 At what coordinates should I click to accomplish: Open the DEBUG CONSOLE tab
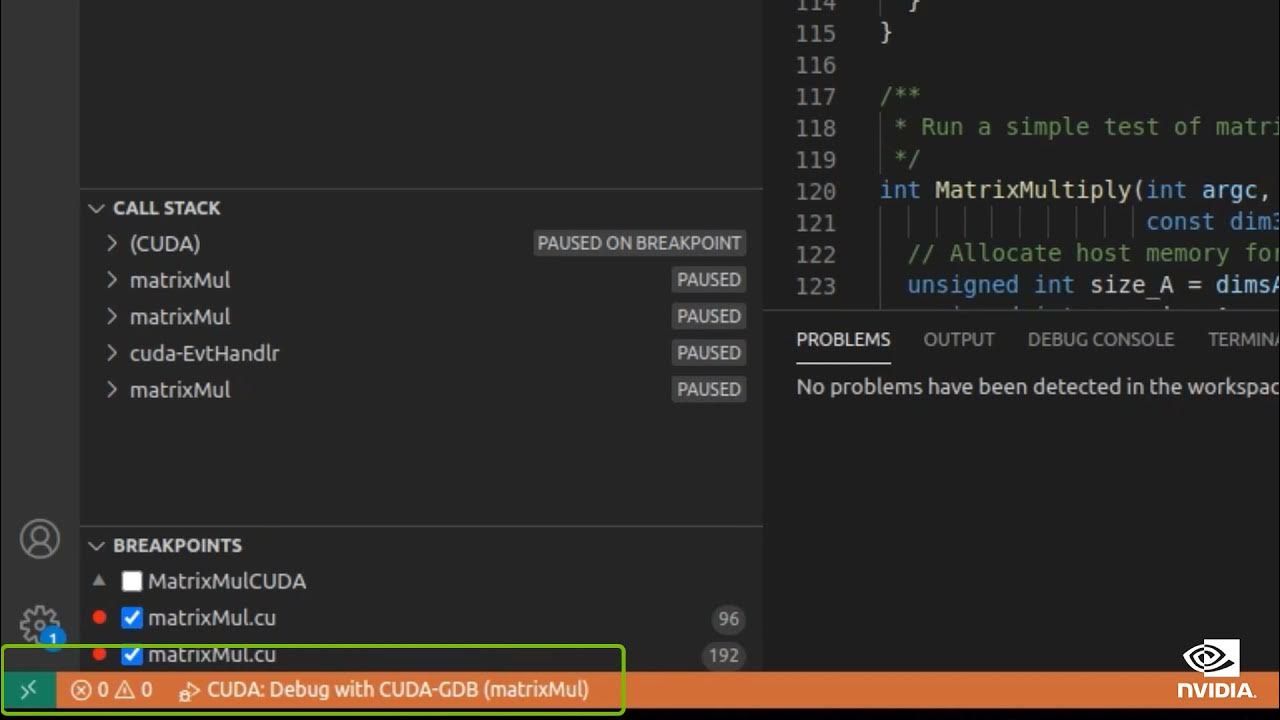pyautogui.click(x=1101, y=339)
